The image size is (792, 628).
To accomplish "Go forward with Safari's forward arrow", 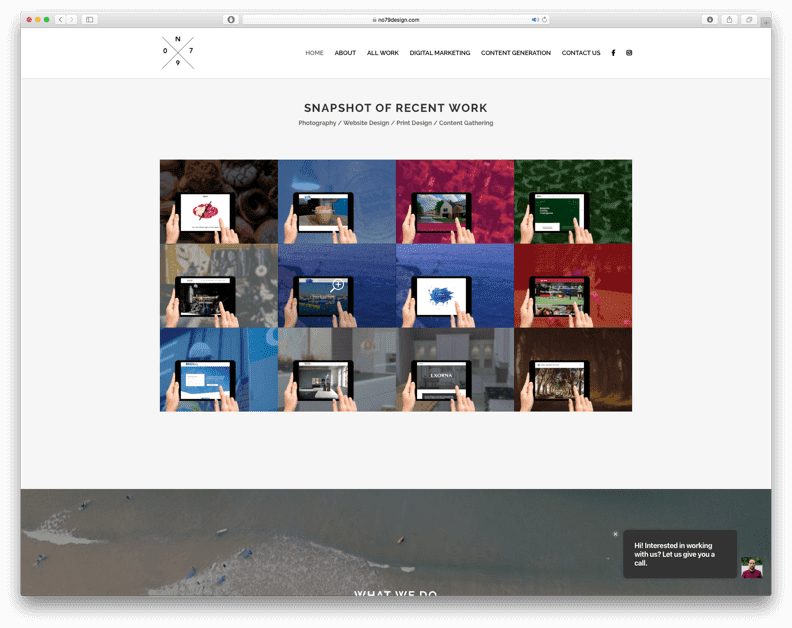I will coord(72,20).
